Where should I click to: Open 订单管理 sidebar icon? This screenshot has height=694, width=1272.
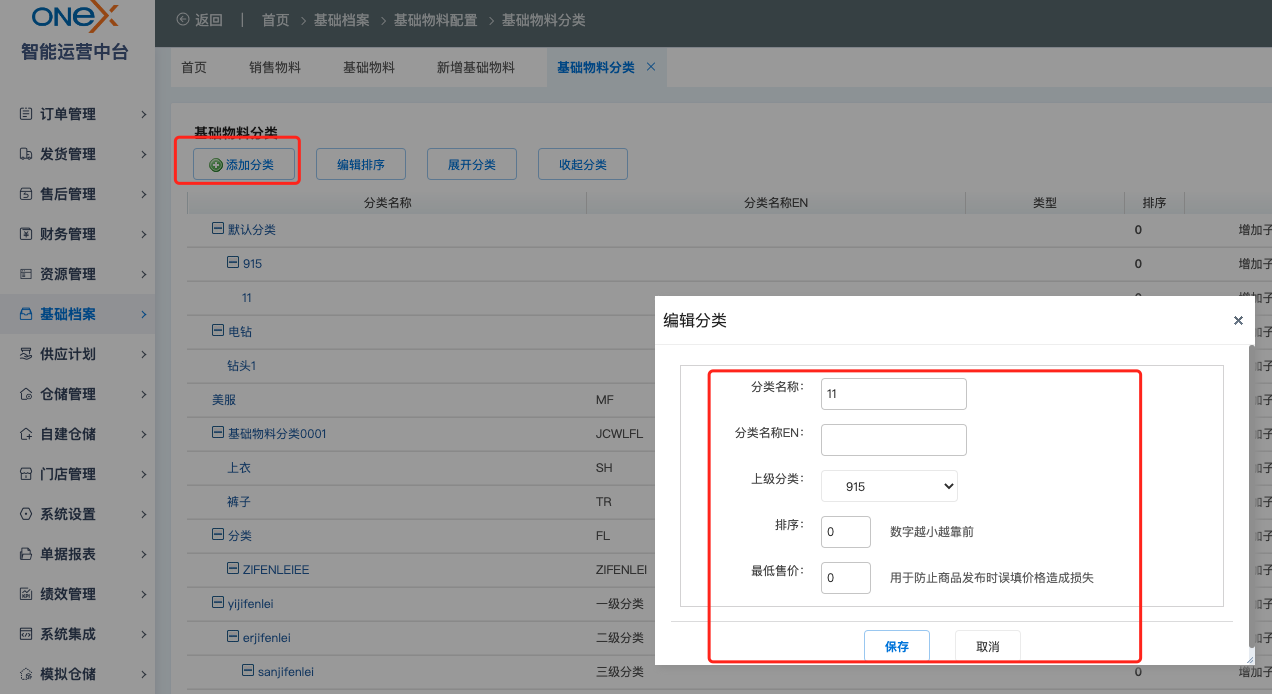(26, 114)
